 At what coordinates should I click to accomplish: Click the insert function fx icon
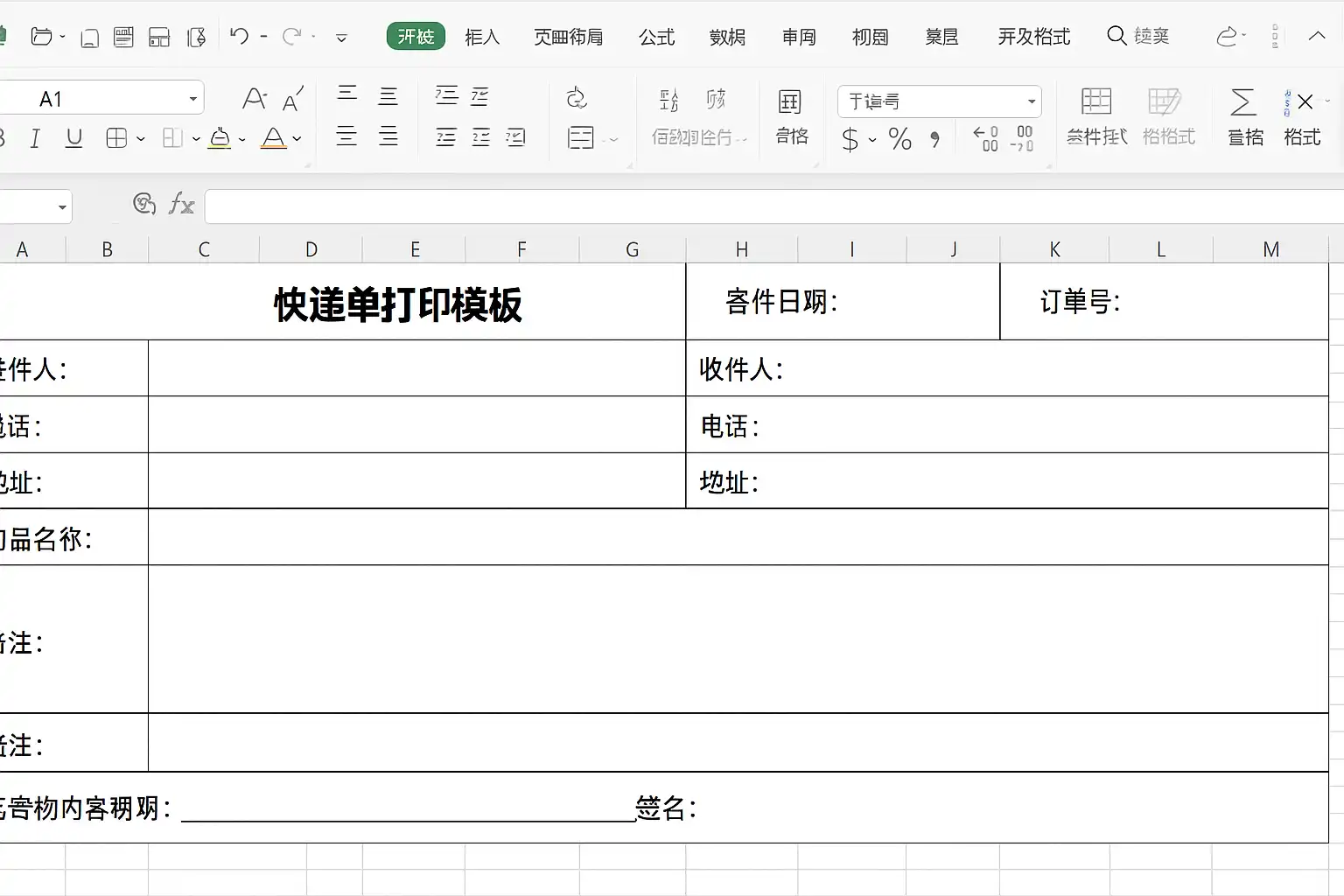(x=181, y=205)
